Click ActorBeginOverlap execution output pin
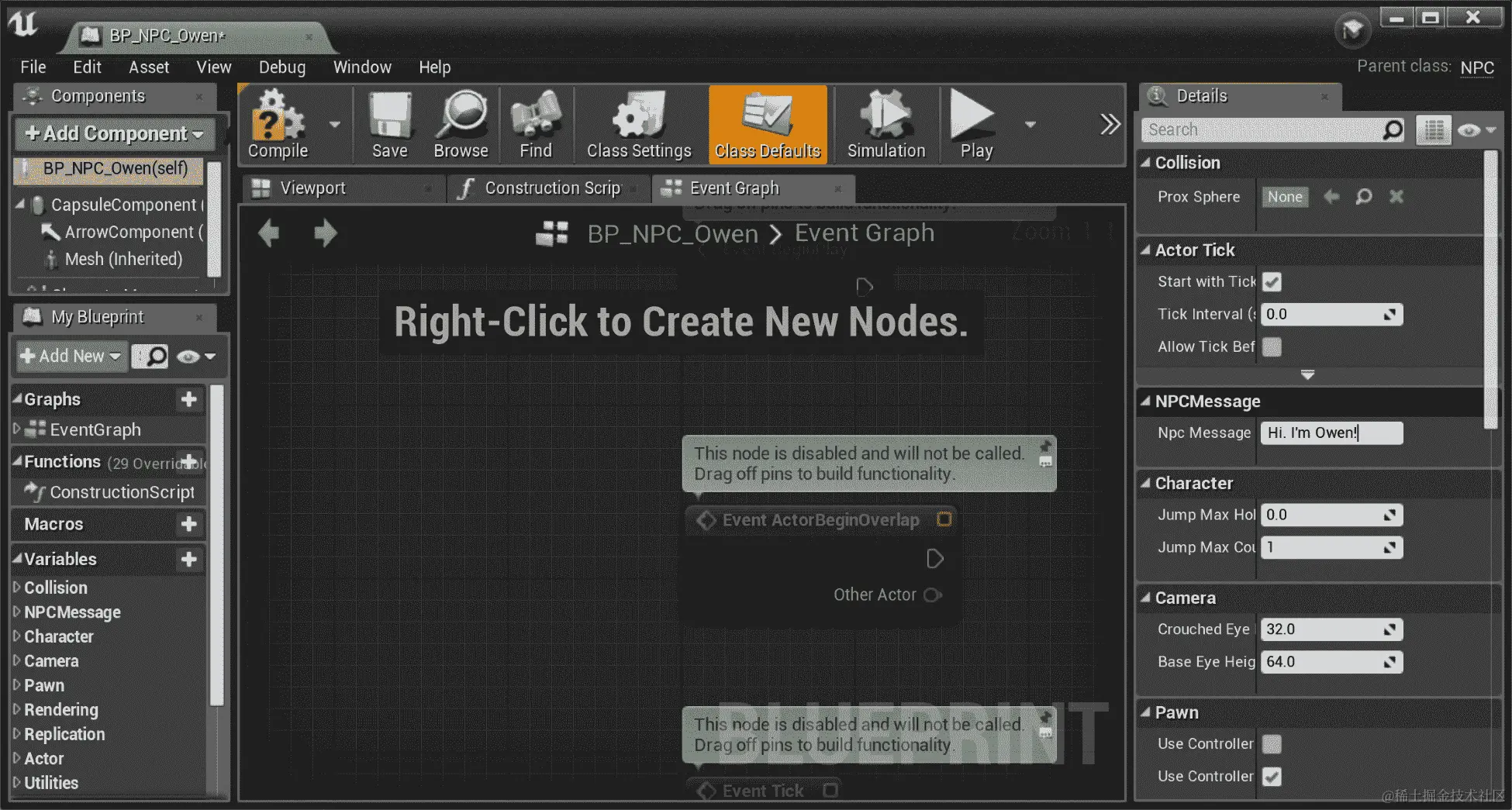This screenshot has height=810, width=1512. tap(934, 559)
